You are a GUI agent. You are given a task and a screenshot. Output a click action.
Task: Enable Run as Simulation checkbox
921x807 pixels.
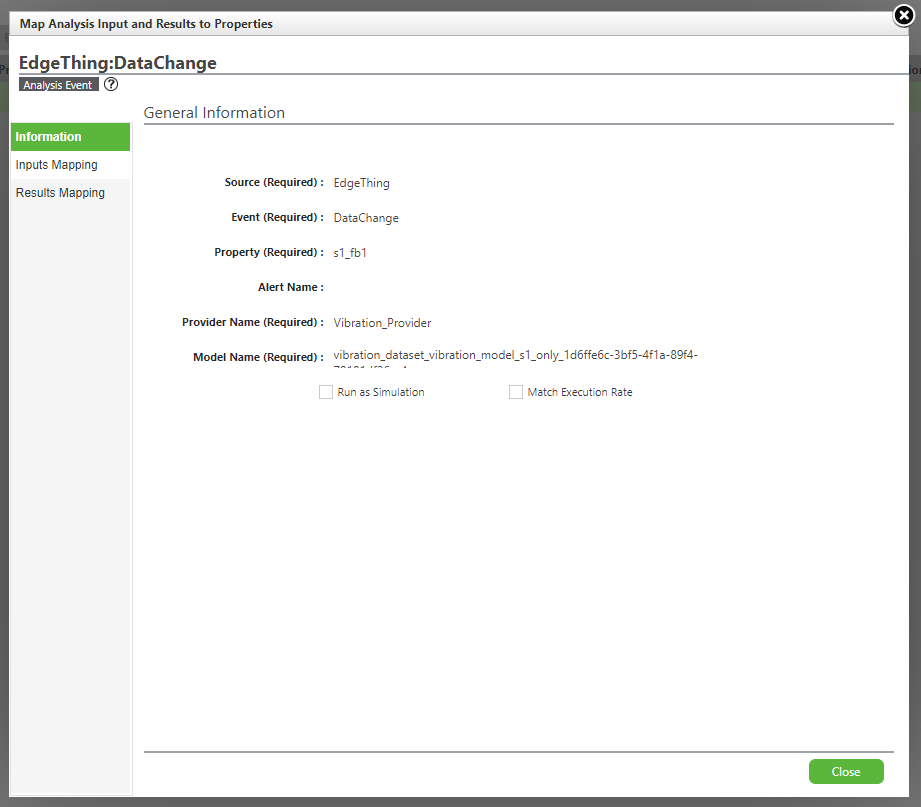[326, 392]
